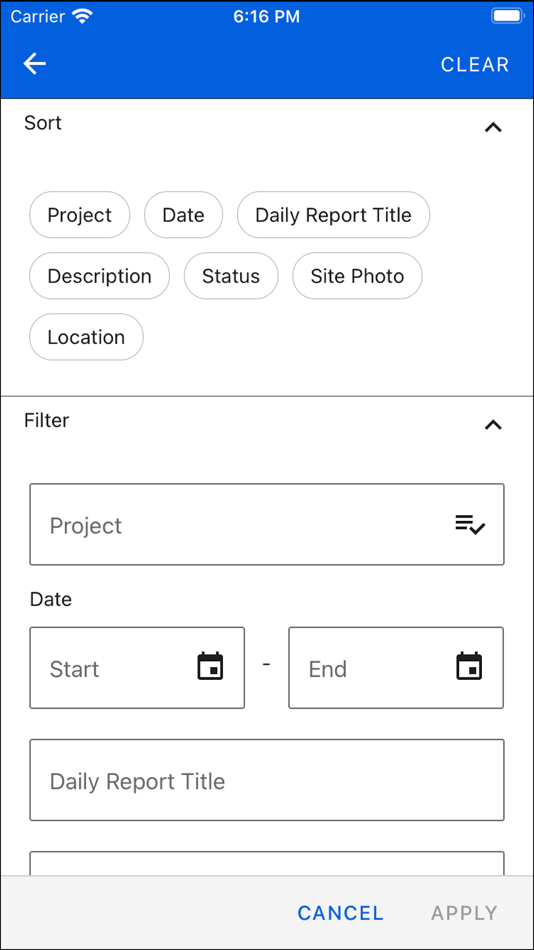Open calendar icon in End field
Screen dimensions: 534x950
pos(469,666)
